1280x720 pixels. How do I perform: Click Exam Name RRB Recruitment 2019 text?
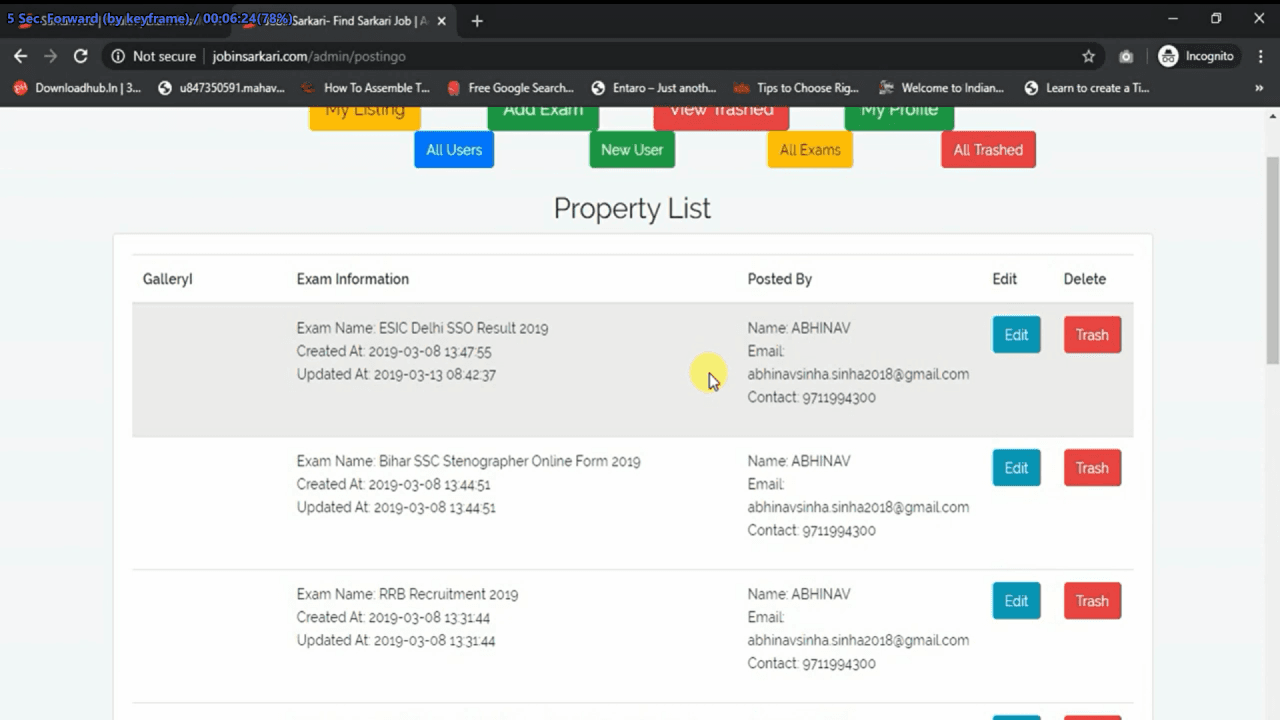[x=407, y=594]
